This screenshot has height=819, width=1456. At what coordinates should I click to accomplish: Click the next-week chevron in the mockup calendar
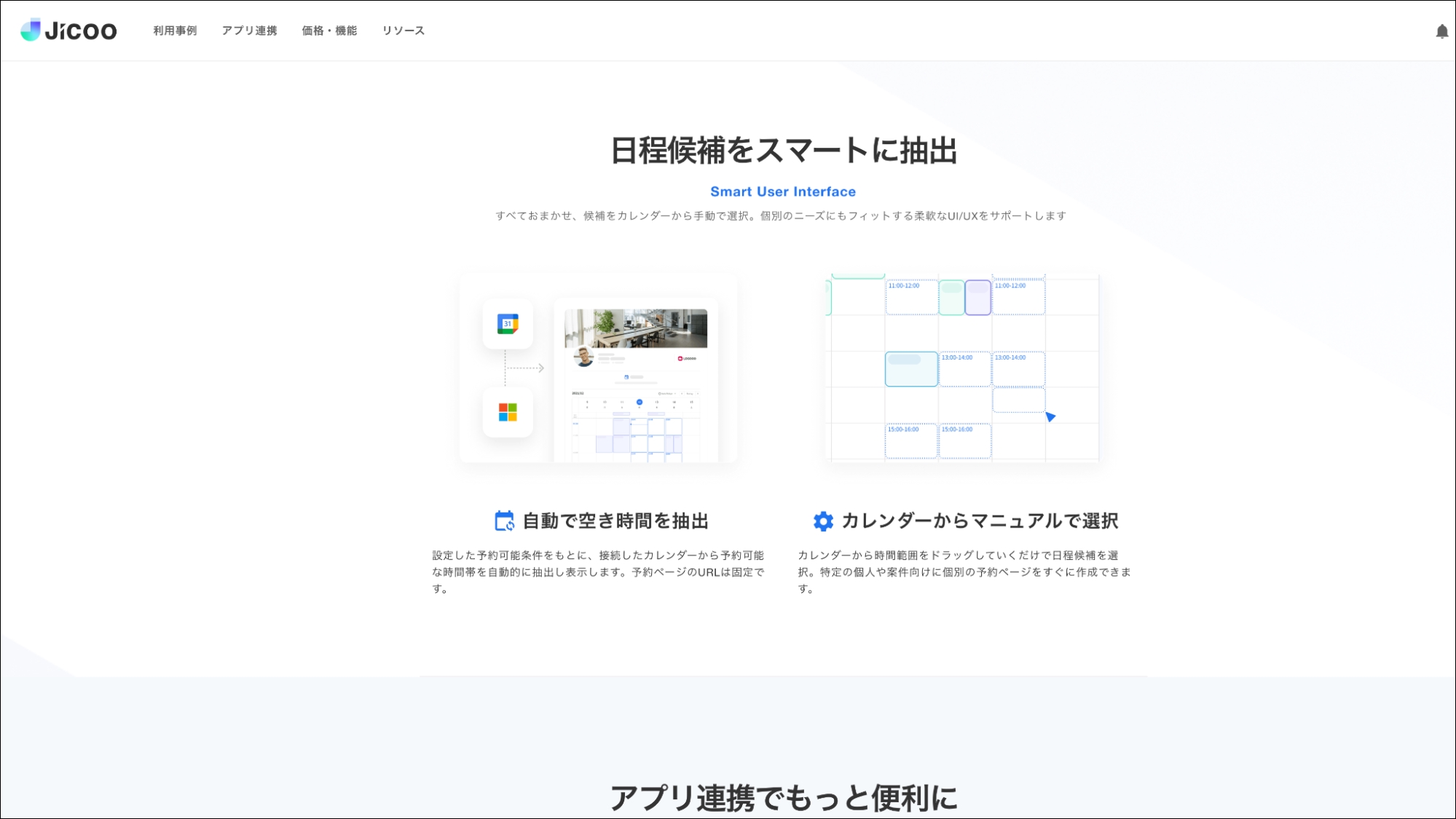point(698,393)
